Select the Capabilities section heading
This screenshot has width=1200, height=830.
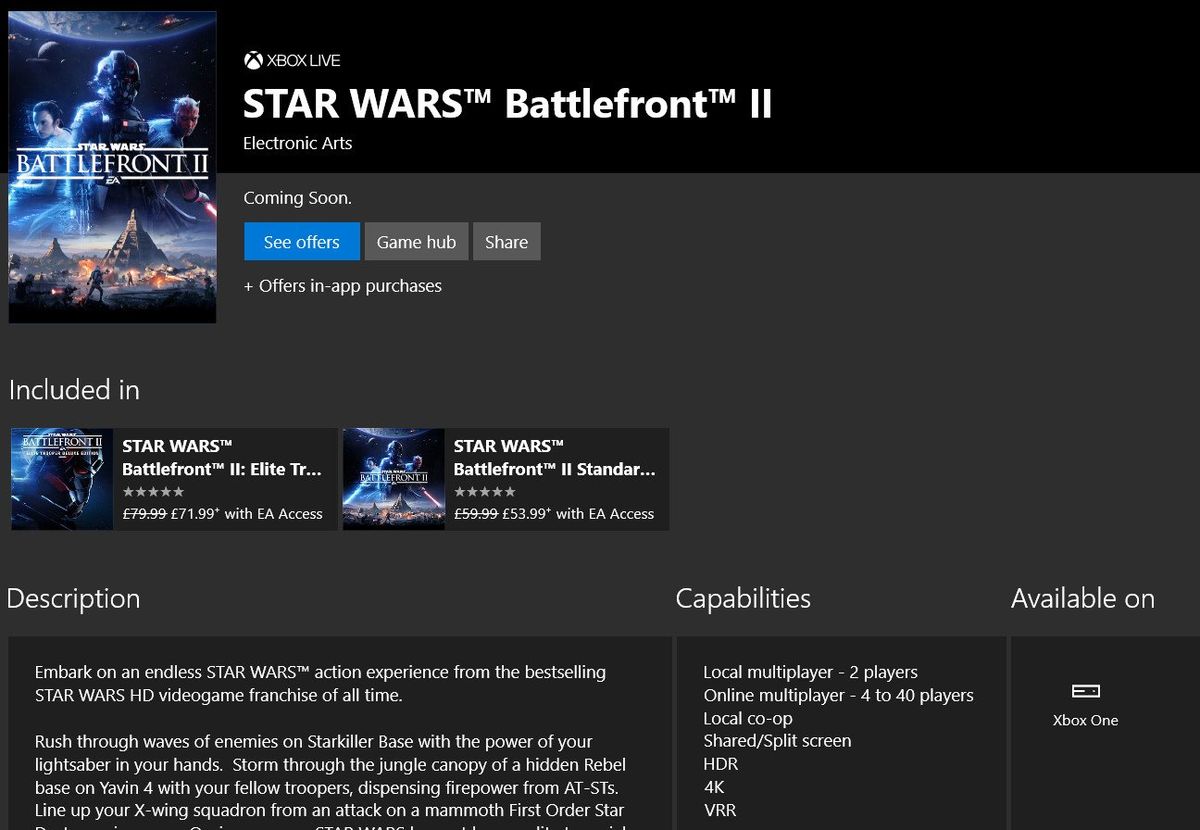(x=742, y=598)
